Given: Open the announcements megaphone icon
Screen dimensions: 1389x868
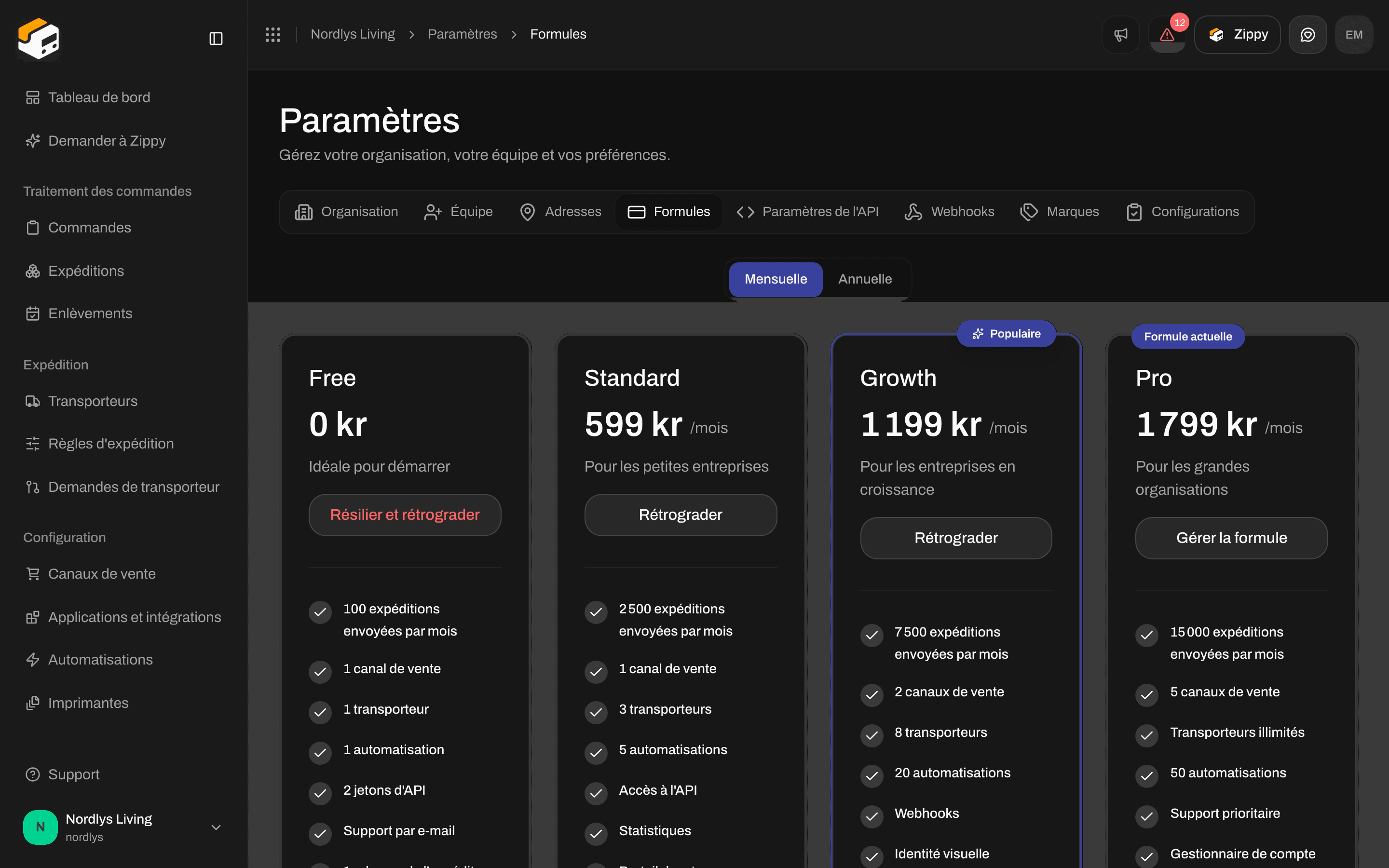Looking at the screenshot, I should pos(1120,34).
